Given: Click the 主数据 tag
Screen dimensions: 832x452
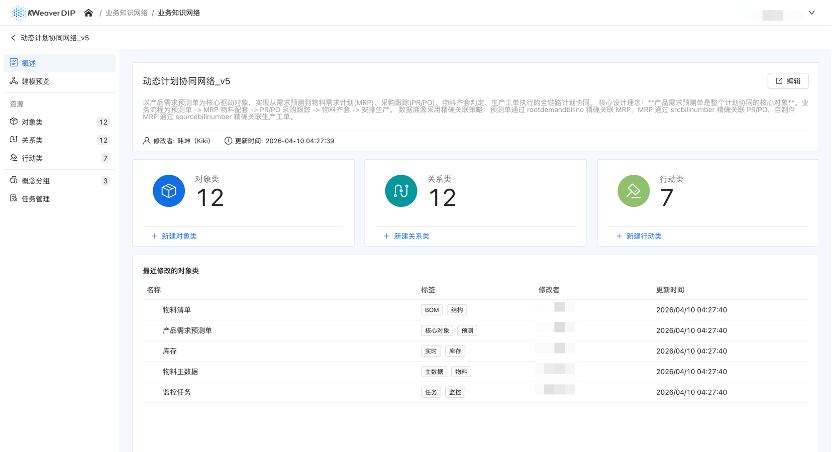Looking at the screenshot, I should [x=434, y=372].
